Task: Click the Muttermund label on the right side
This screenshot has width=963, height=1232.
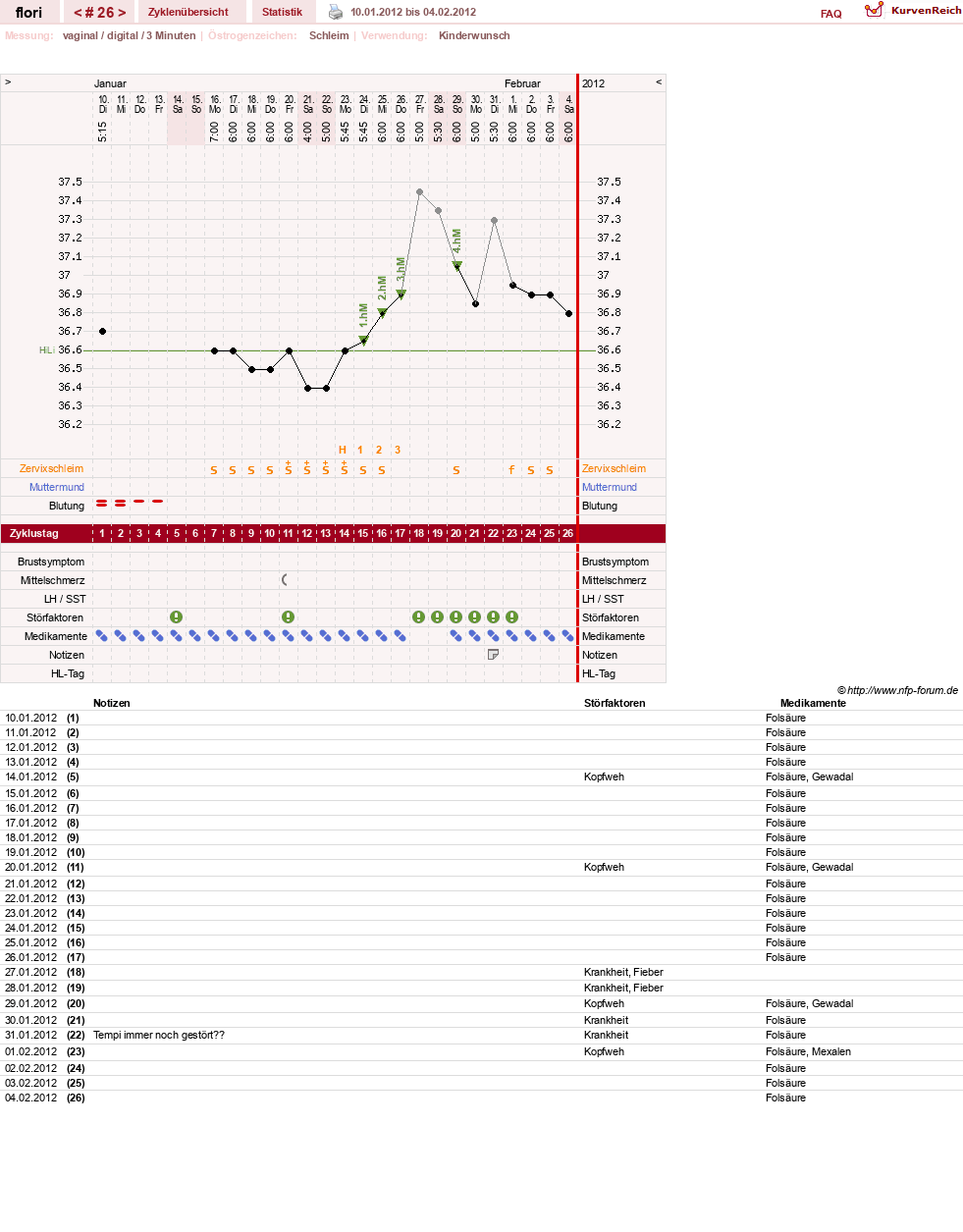Action: pyautogui.click(x=610, y=487)
